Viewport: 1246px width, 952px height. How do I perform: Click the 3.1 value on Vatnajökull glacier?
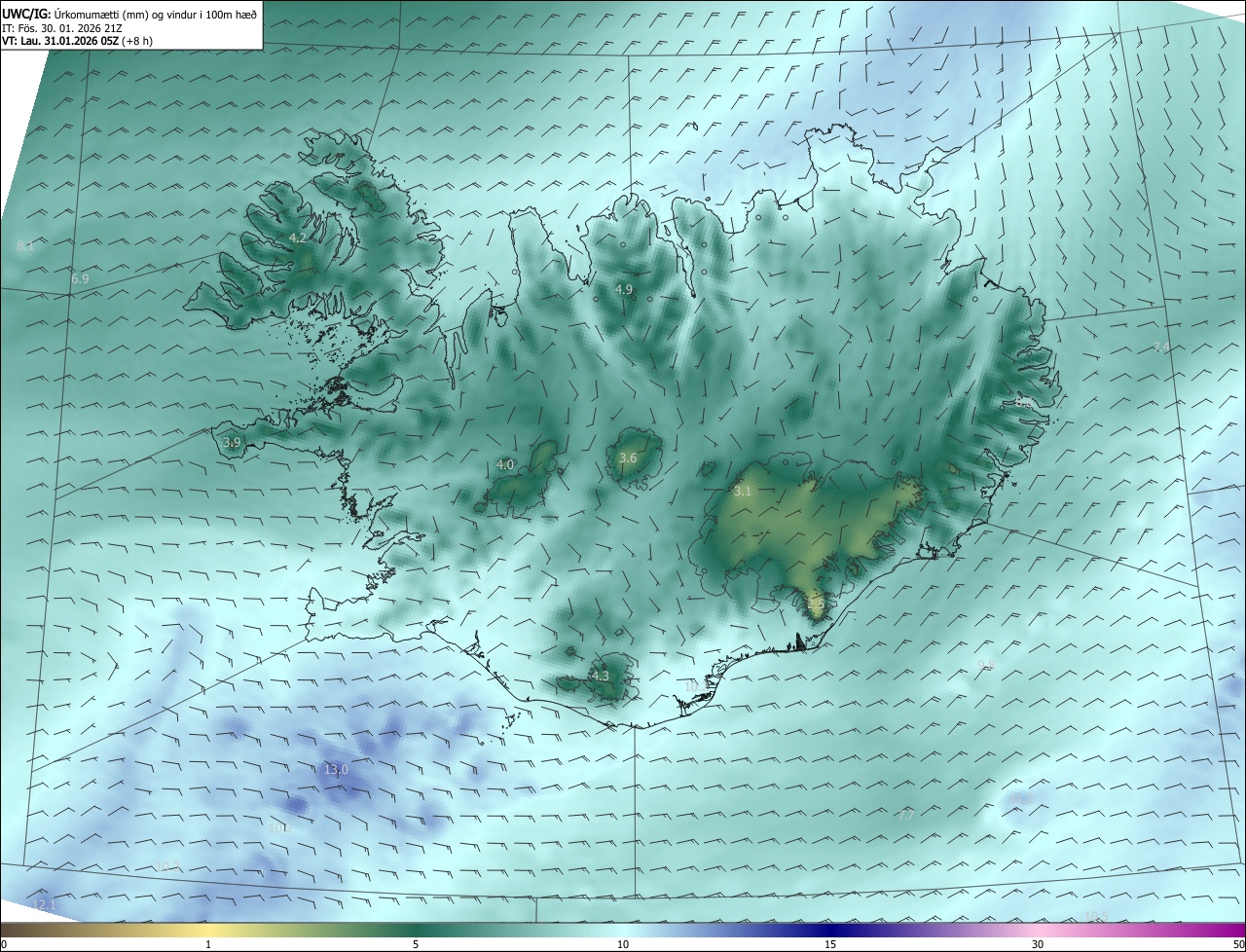(743, 492)
